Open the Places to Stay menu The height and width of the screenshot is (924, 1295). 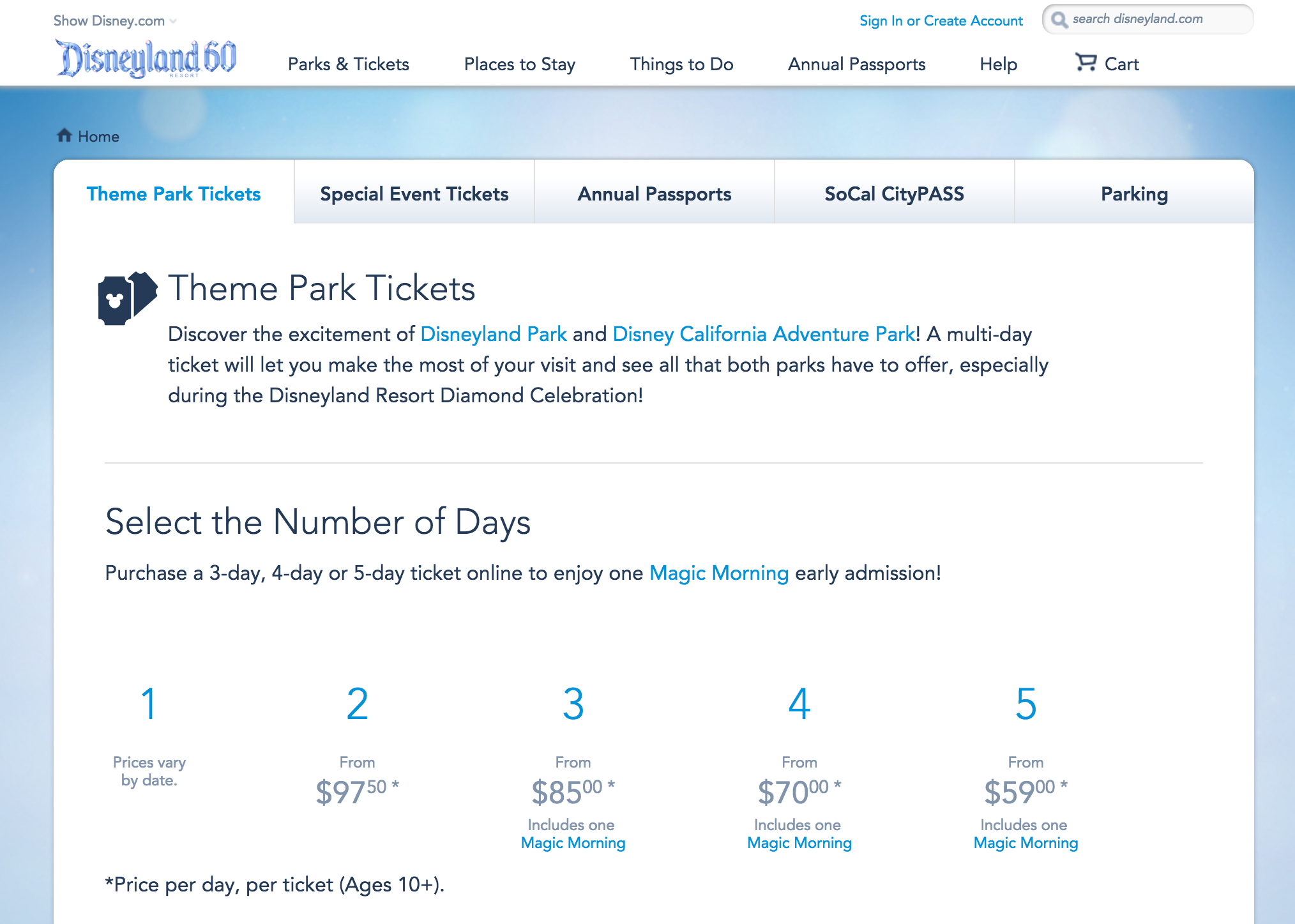519,64
